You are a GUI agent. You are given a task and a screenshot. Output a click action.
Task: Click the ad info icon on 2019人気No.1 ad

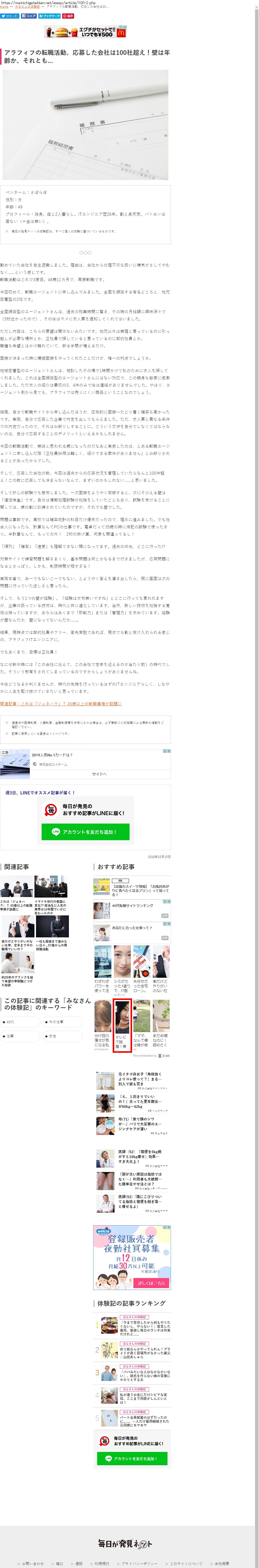point(165,751)
